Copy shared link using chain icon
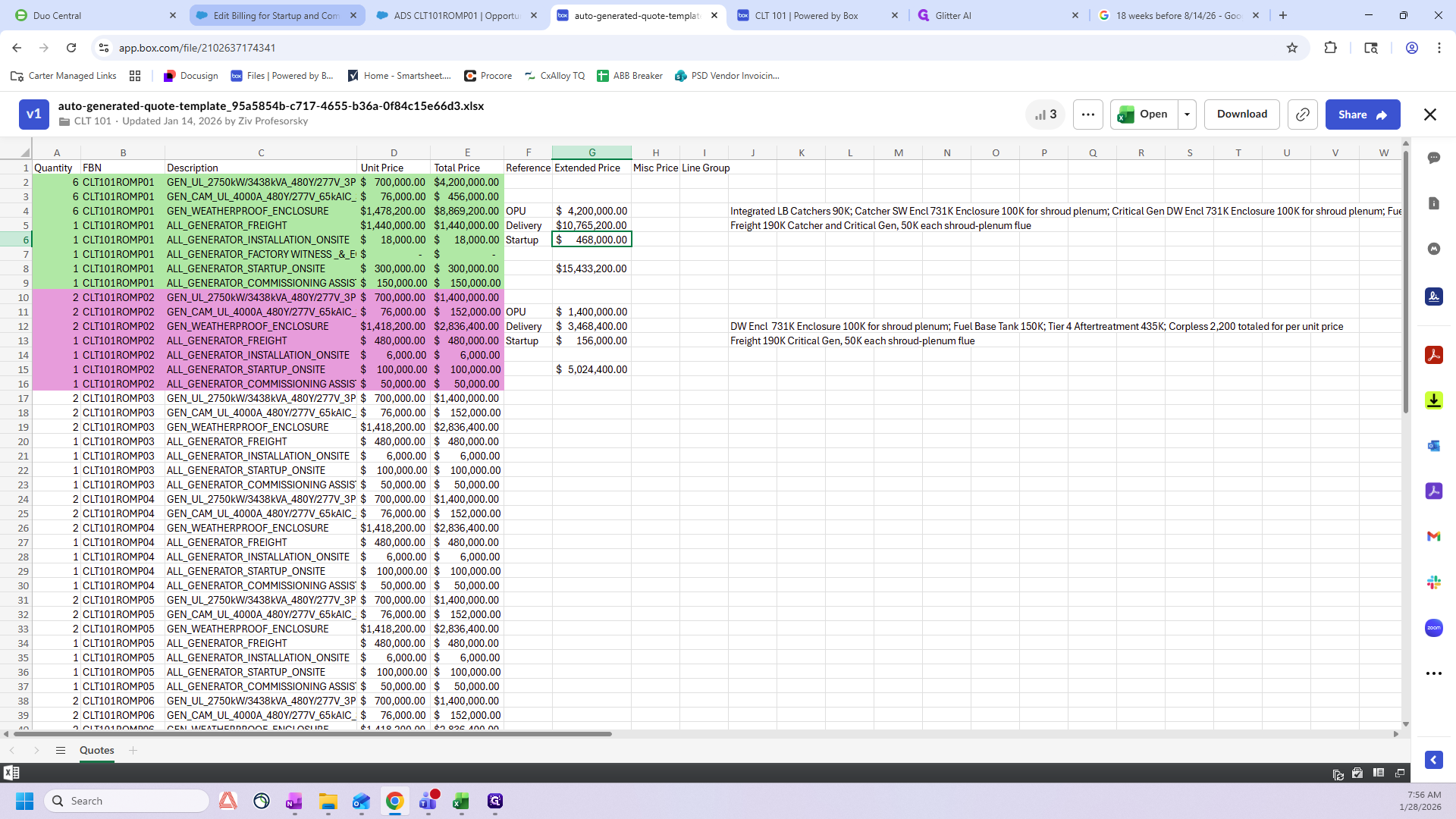1456x819 pixels. click(1302, 115)
